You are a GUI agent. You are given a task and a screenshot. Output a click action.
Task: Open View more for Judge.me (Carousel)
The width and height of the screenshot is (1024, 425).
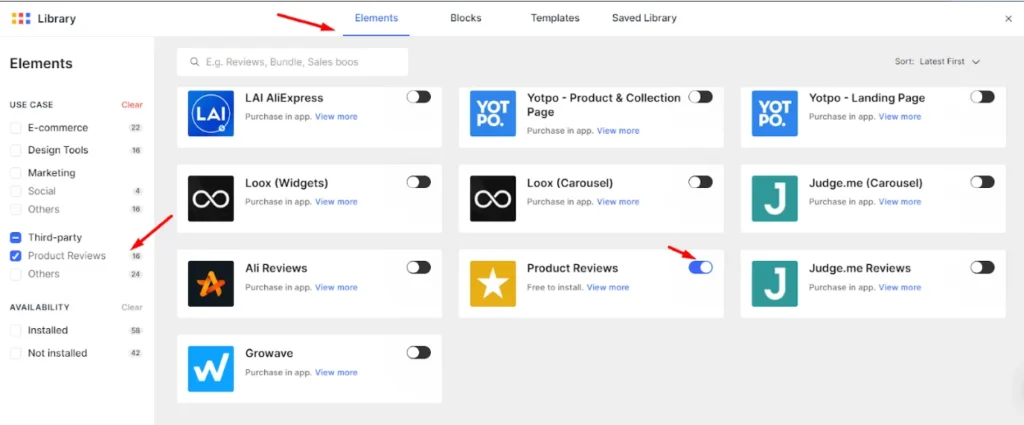tap(900, 202)
